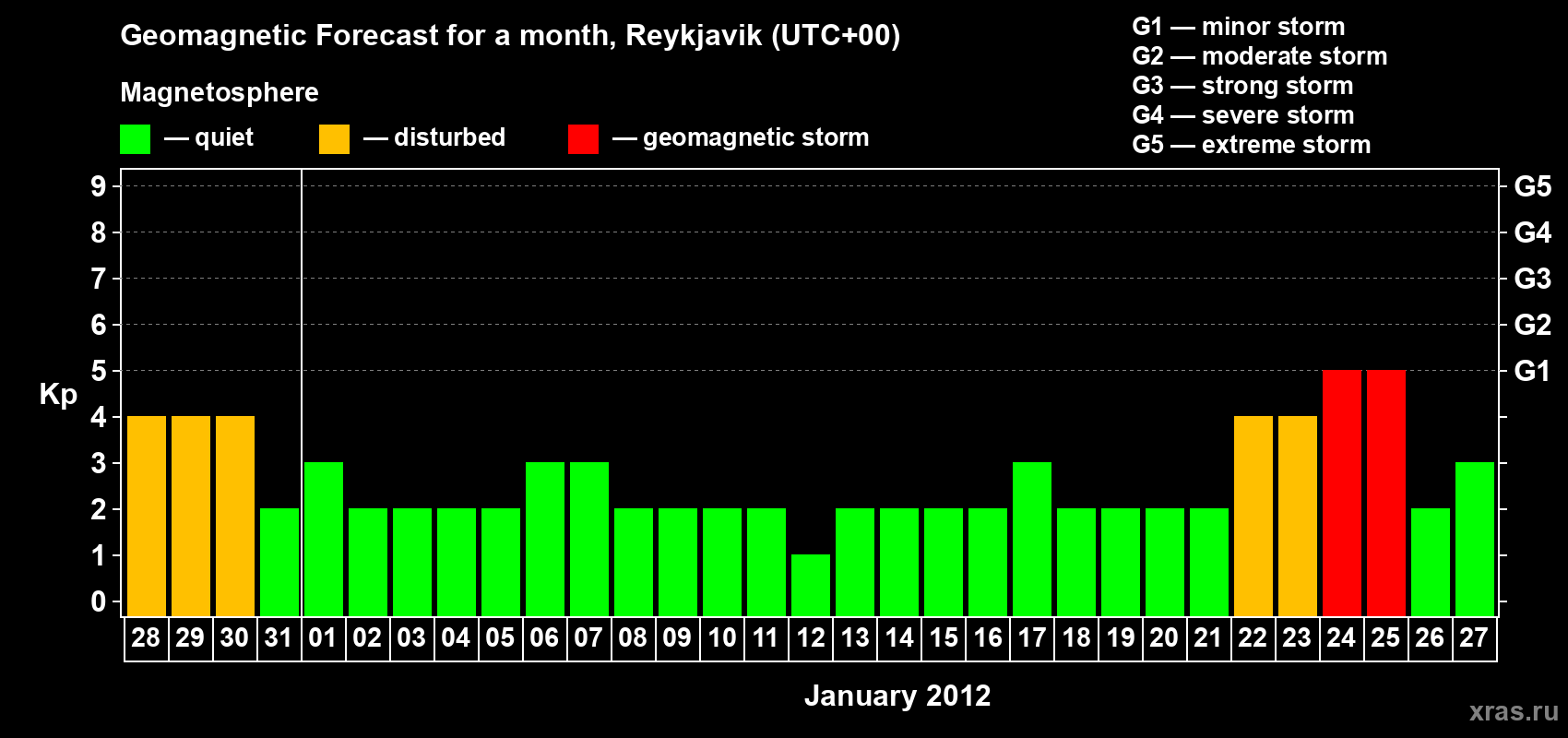Click the G2 label on right axis
Screen dimensions: 1568x738
(1533, 325)
